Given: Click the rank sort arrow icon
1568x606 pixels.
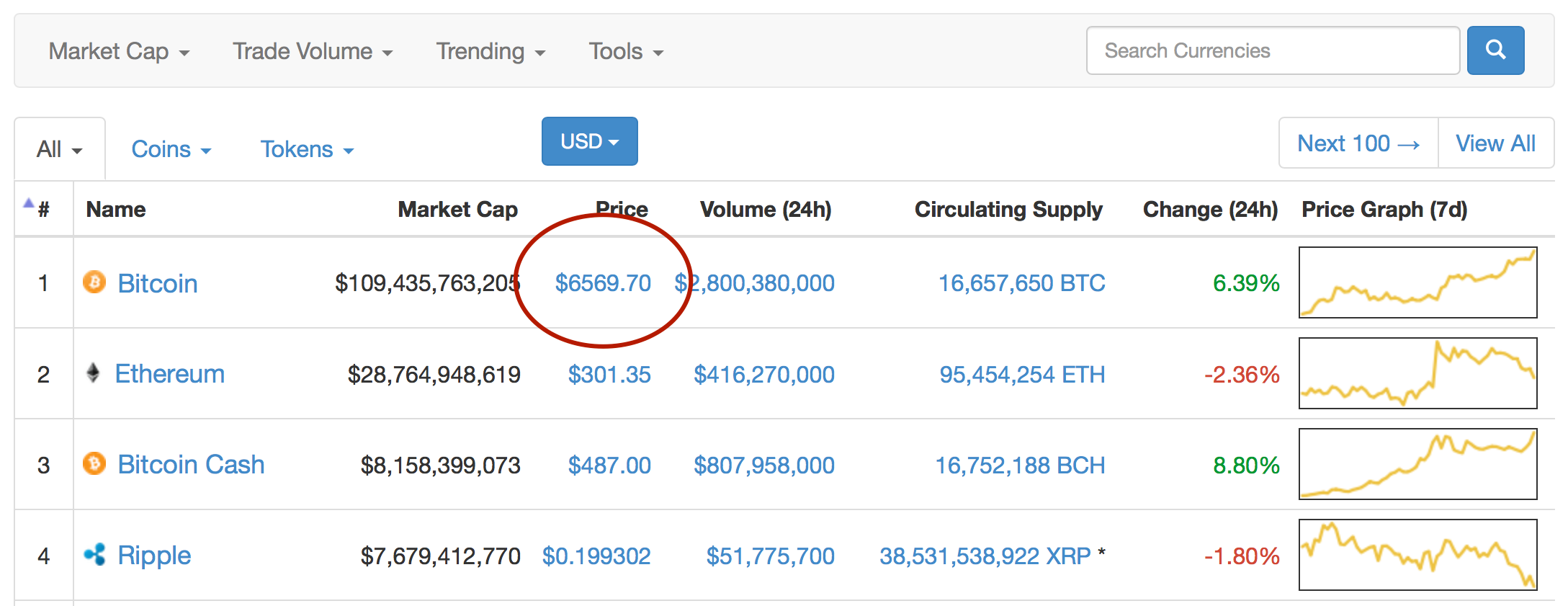Looking at the screenshot, I should click(29, 203).
